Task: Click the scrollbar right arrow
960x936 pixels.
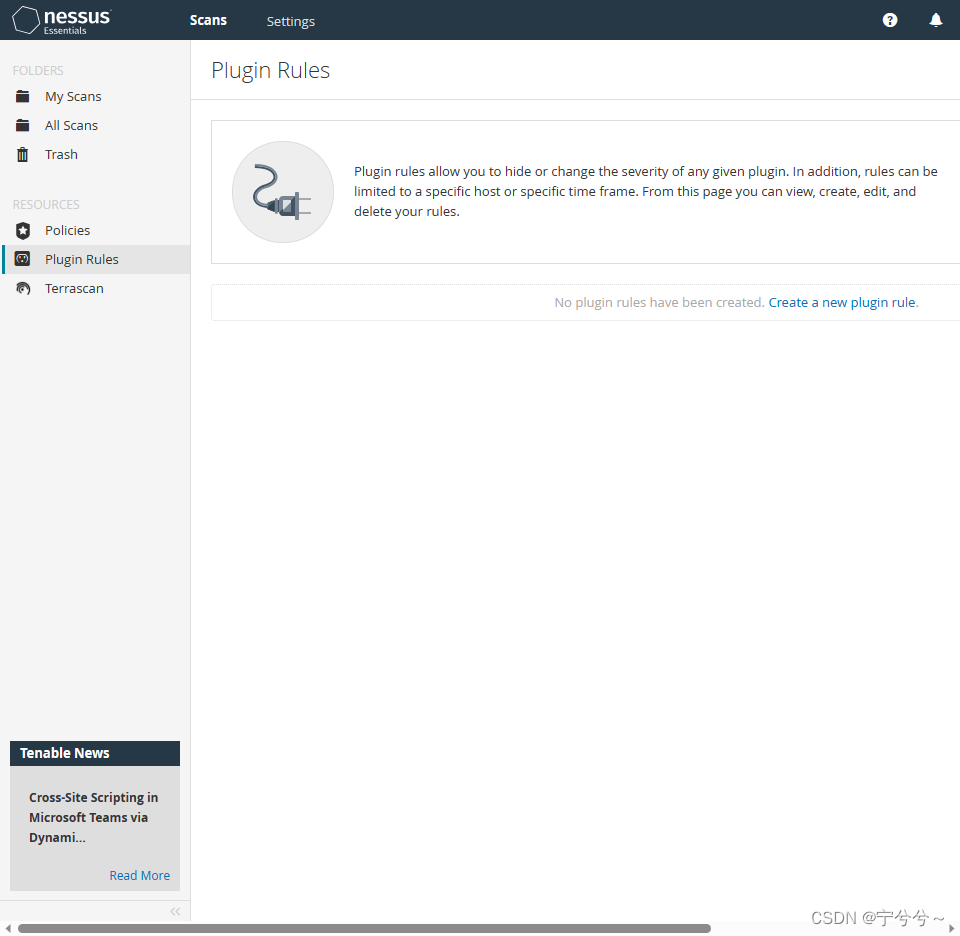Action: pyautogui.click(x=951, y=928)
